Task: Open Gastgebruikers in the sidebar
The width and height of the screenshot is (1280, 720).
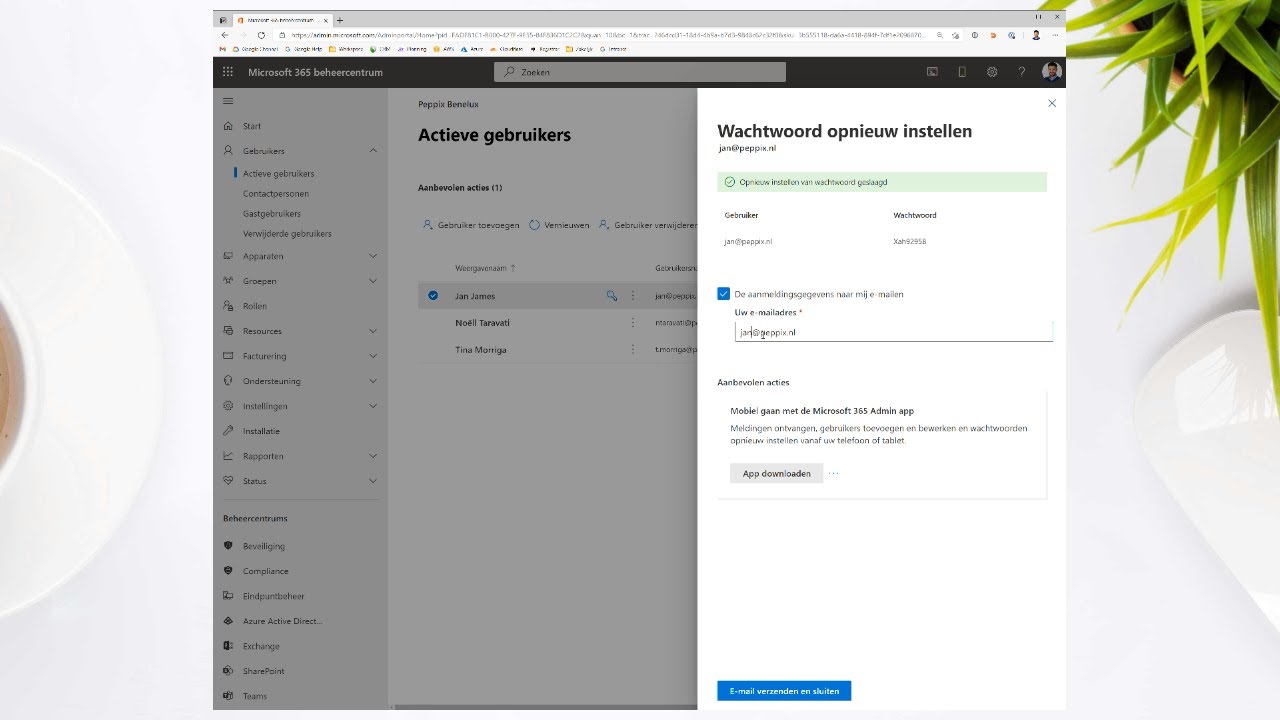Action: (x=272, y=214)
